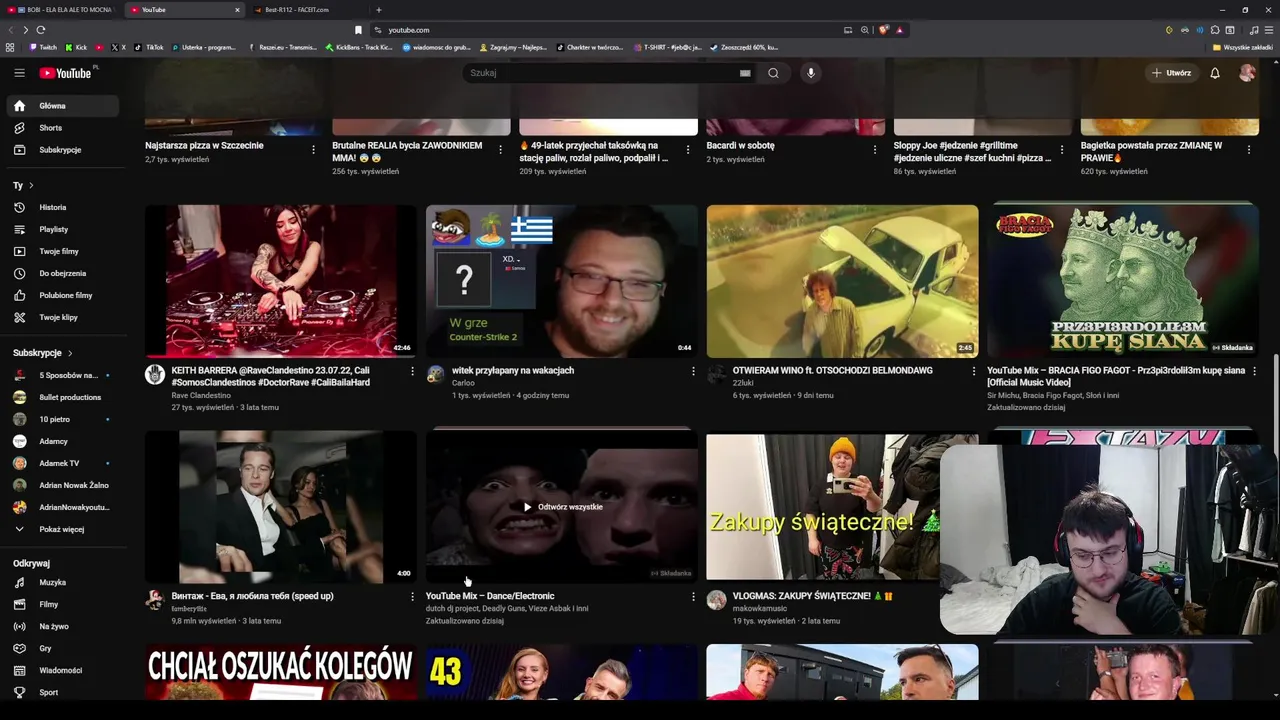
Task: Switch to the BOBI - ELA ELA browser tab
Action: click(65, 10)
